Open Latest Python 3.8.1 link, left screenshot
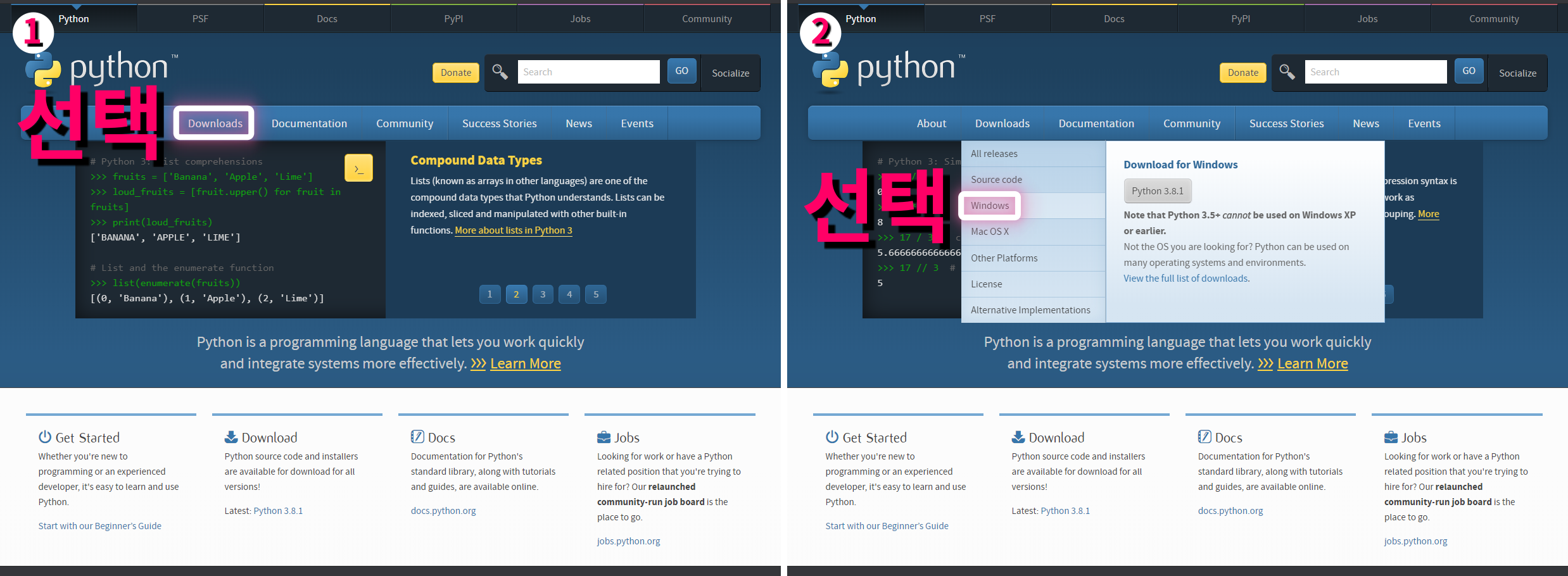Image resolution: width=1568 pixels, height=576 pixels. pos(278,511)
